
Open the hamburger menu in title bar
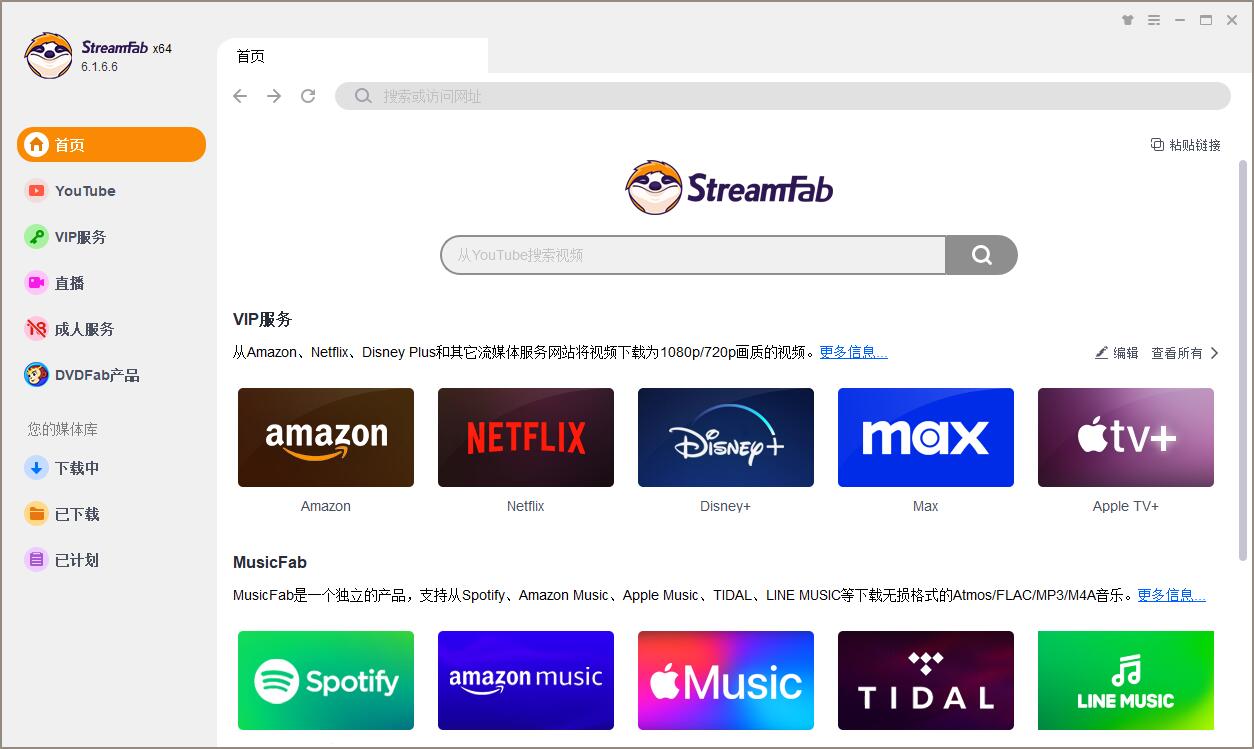point(1155,20)
